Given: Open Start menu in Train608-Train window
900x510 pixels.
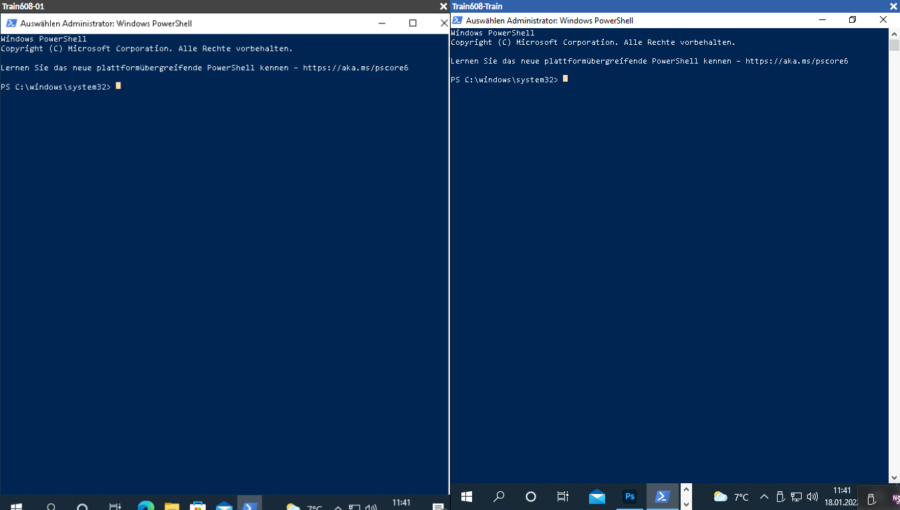Looking at the screenshot, I should click(466, 497).
